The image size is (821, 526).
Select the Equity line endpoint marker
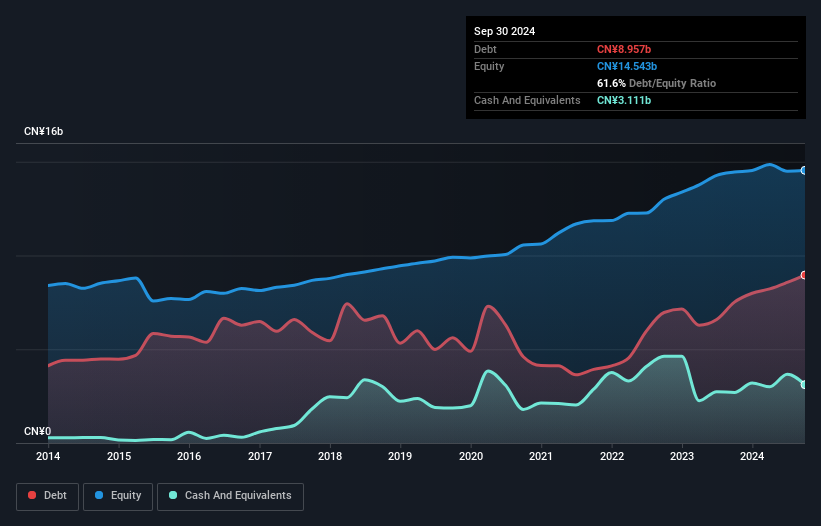[x=804, y=171]
